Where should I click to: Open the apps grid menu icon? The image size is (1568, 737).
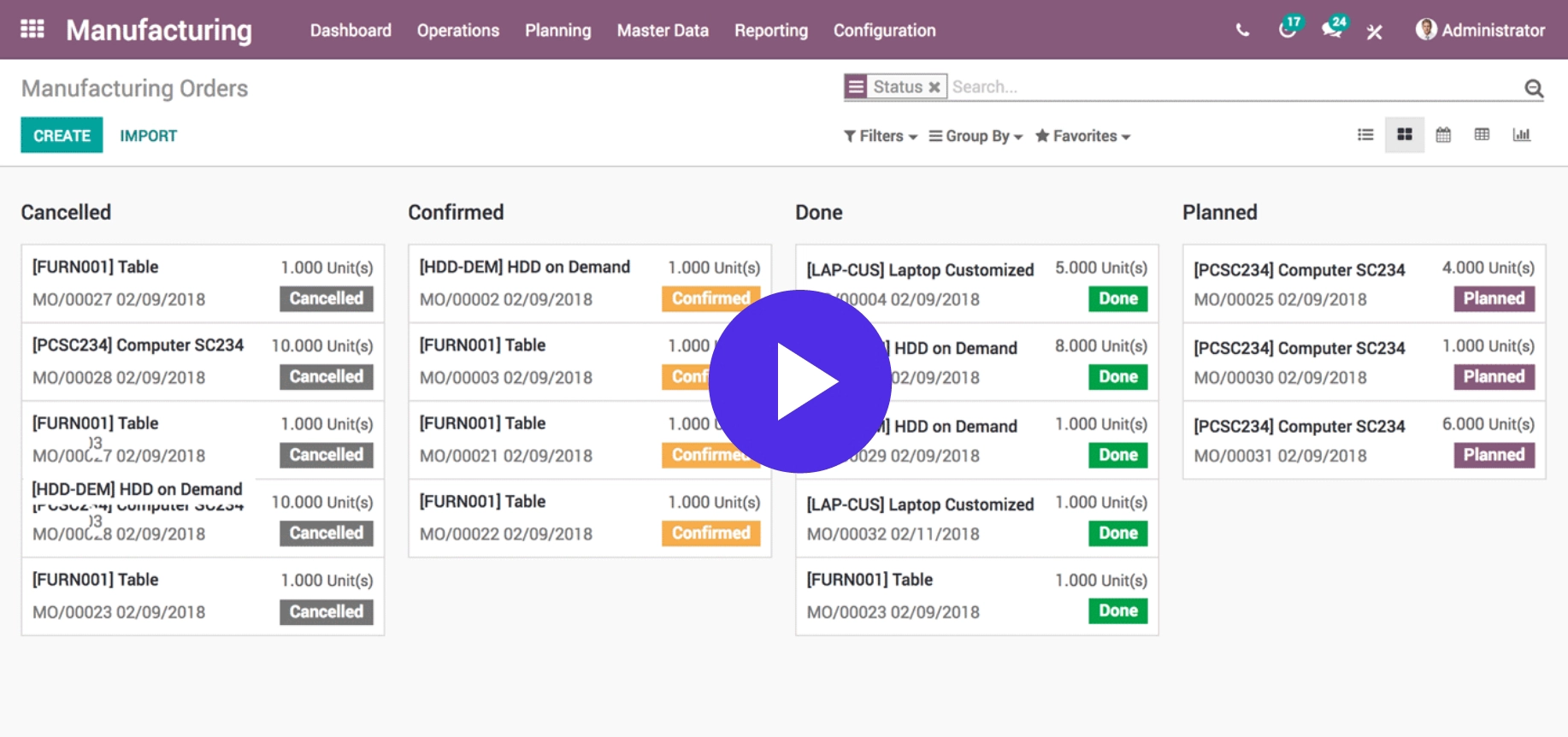(x=32, y=29)
